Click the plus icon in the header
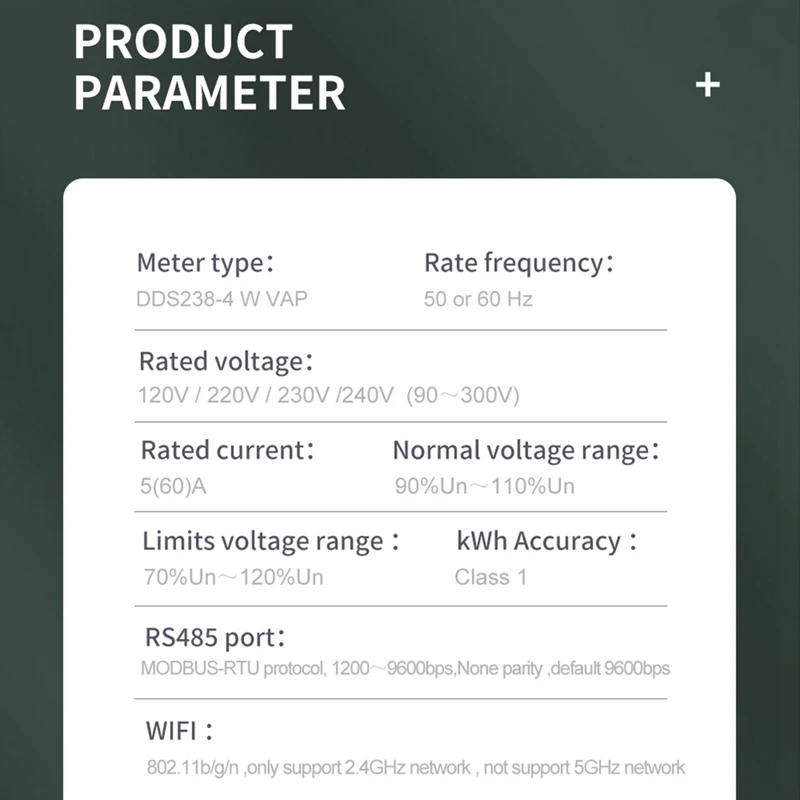800x800 pixels. 707,85
